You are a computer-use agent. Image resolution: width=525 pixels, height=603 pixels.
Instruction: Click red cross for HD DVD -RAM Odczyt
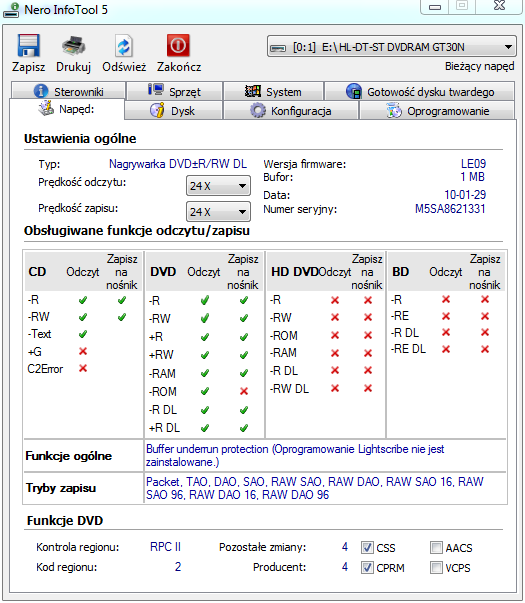pyautogui.click(x=335, y=353)
